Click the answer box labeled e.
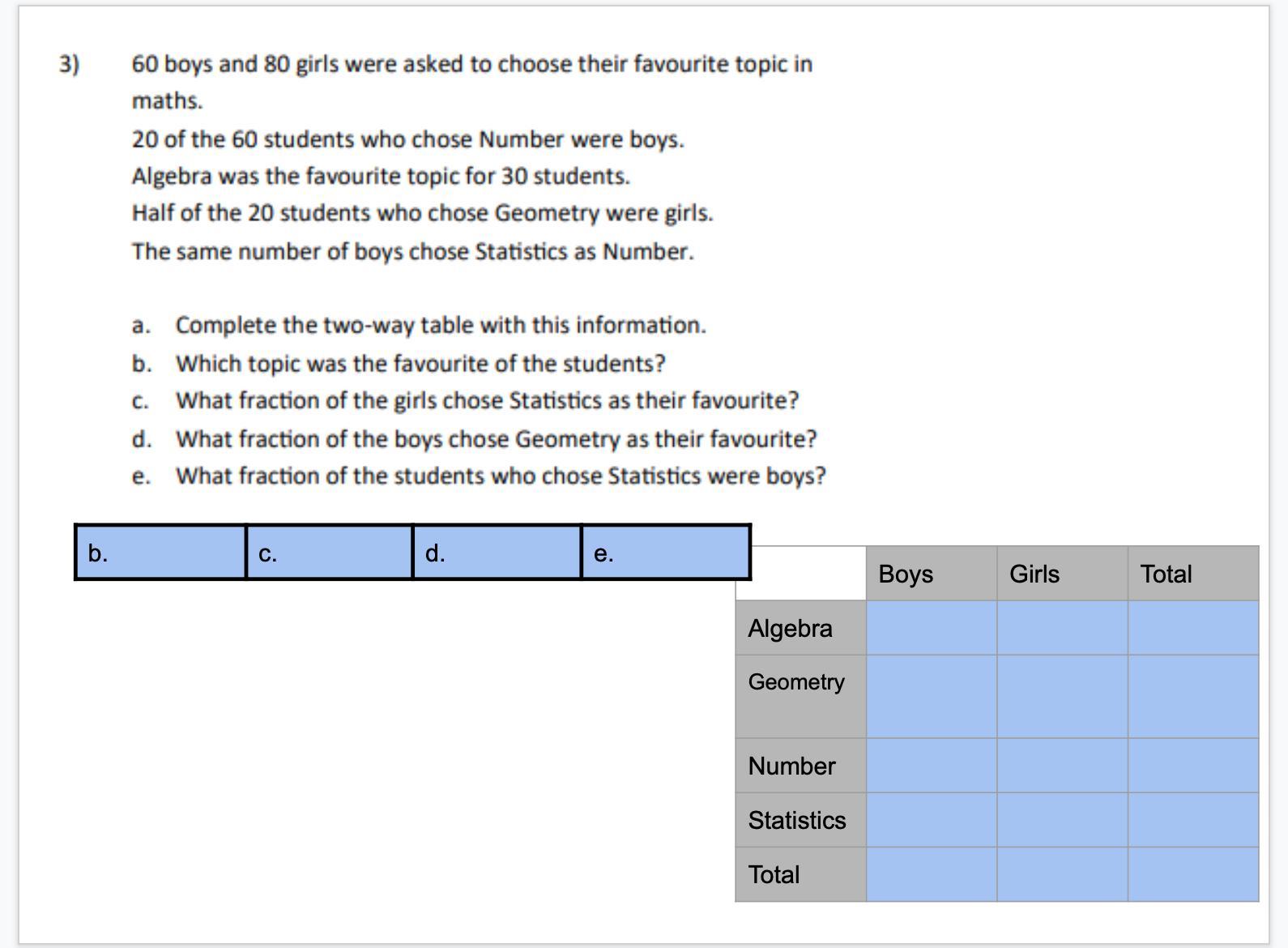Viewport: 1288px width, 948px height. [x=666, y=552]
